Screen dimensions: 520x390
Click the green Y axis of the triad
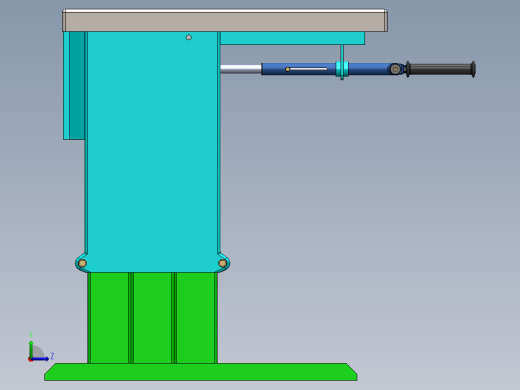coord(31,349)
